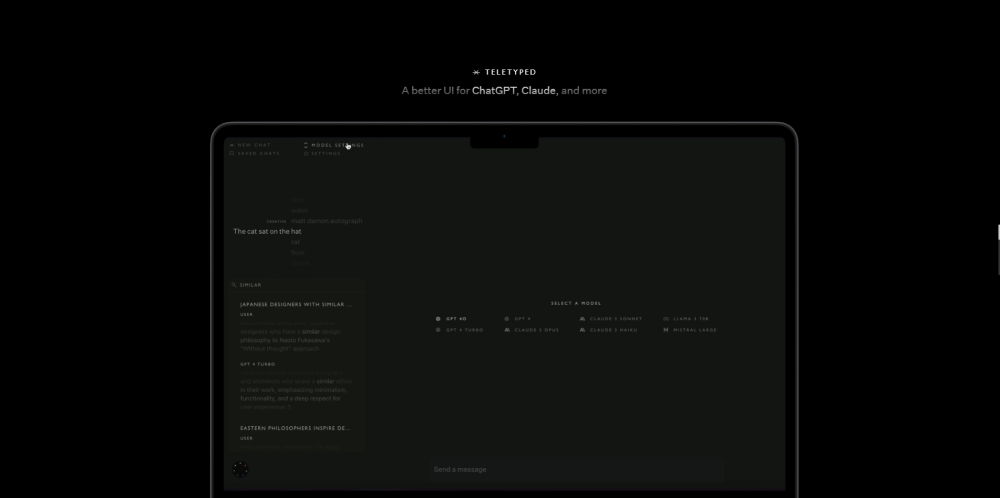Open the Japanese Designers search result

pos(296,304)
